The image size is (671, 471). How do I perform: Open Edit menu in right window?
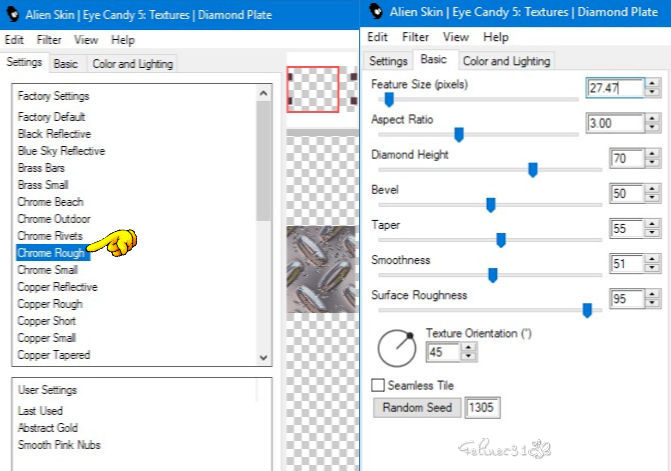coord(377,37)
